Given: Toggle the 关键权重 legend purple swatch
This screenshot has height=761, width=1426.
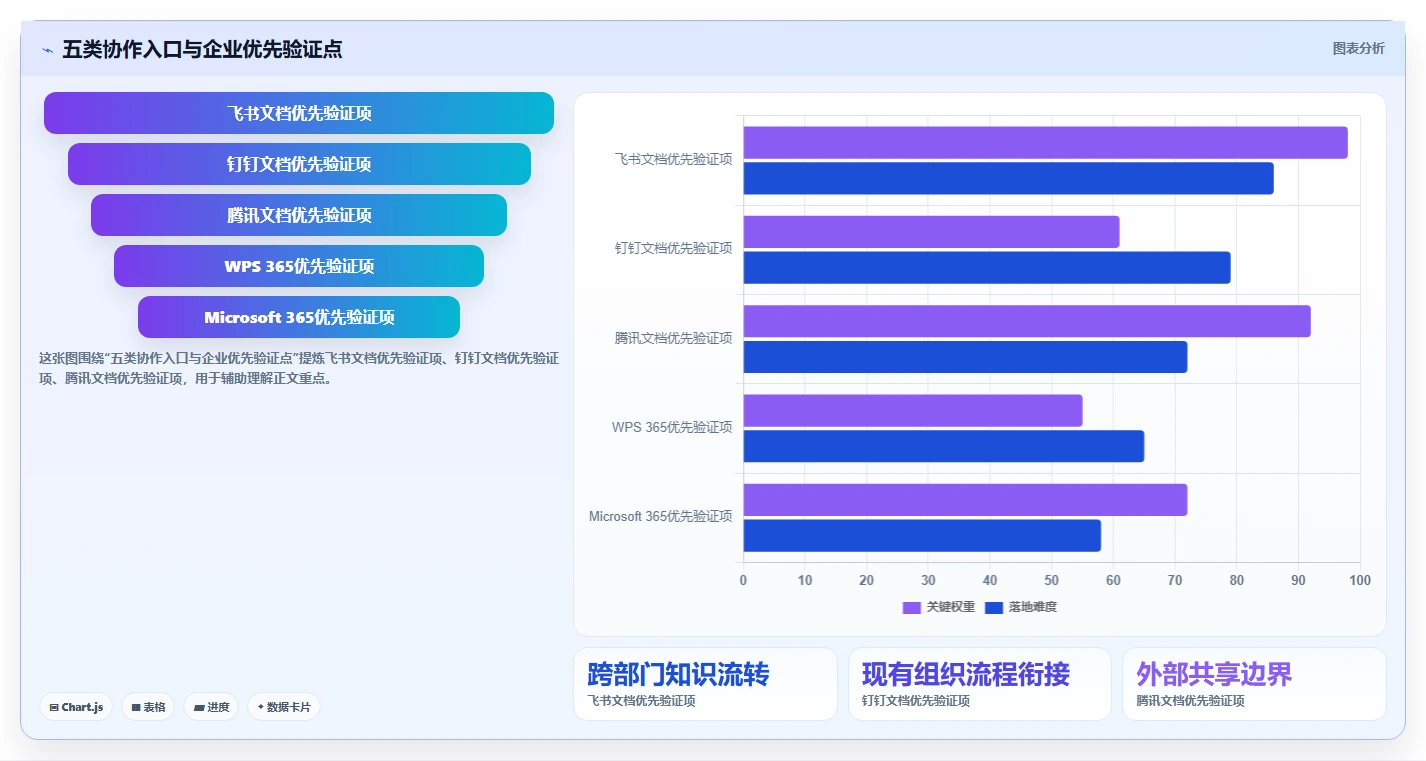Looking at the screenshot, I should (x=911, y=607).
